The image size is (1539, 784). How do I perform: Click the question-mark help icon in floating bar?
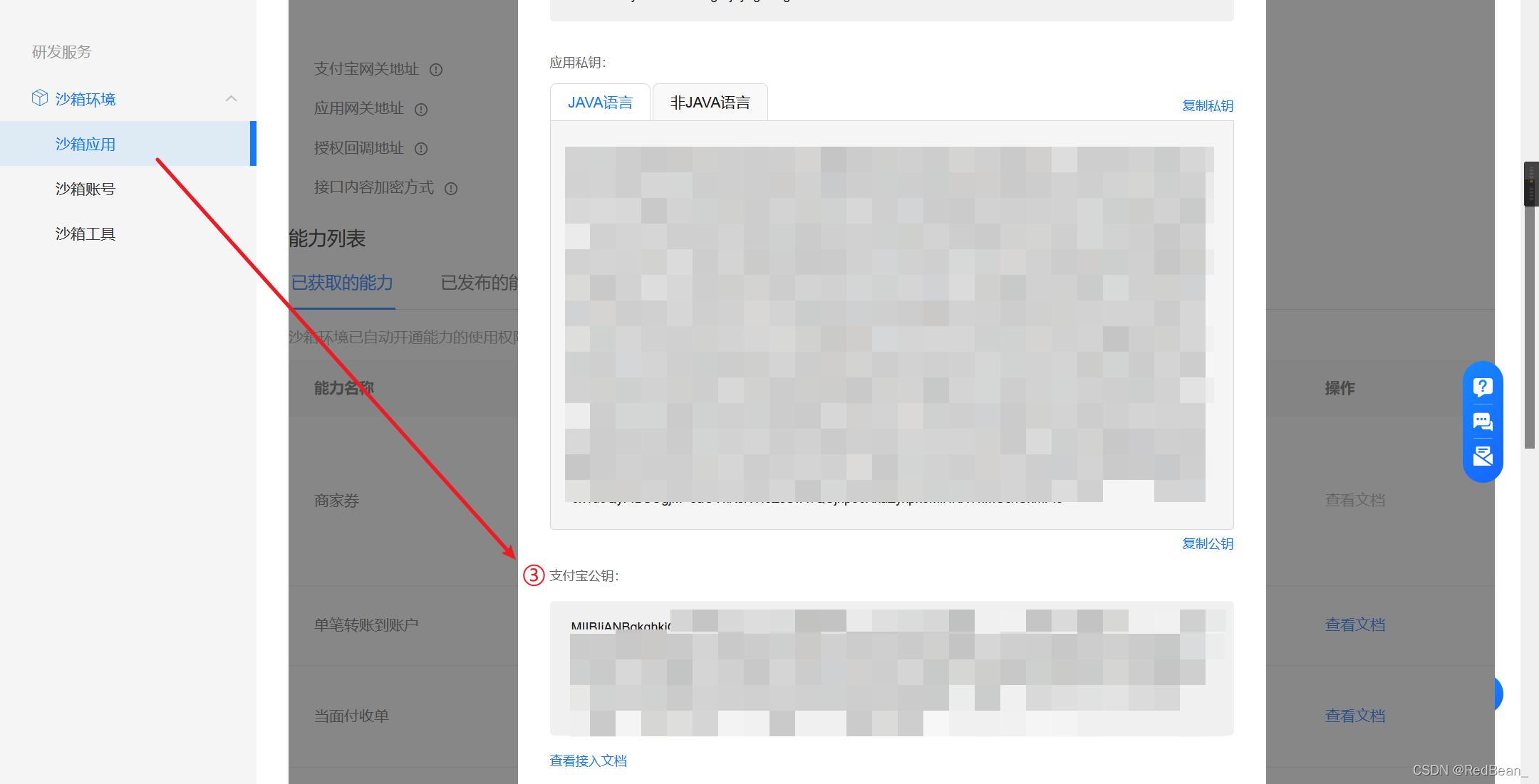pos(1483,387)
